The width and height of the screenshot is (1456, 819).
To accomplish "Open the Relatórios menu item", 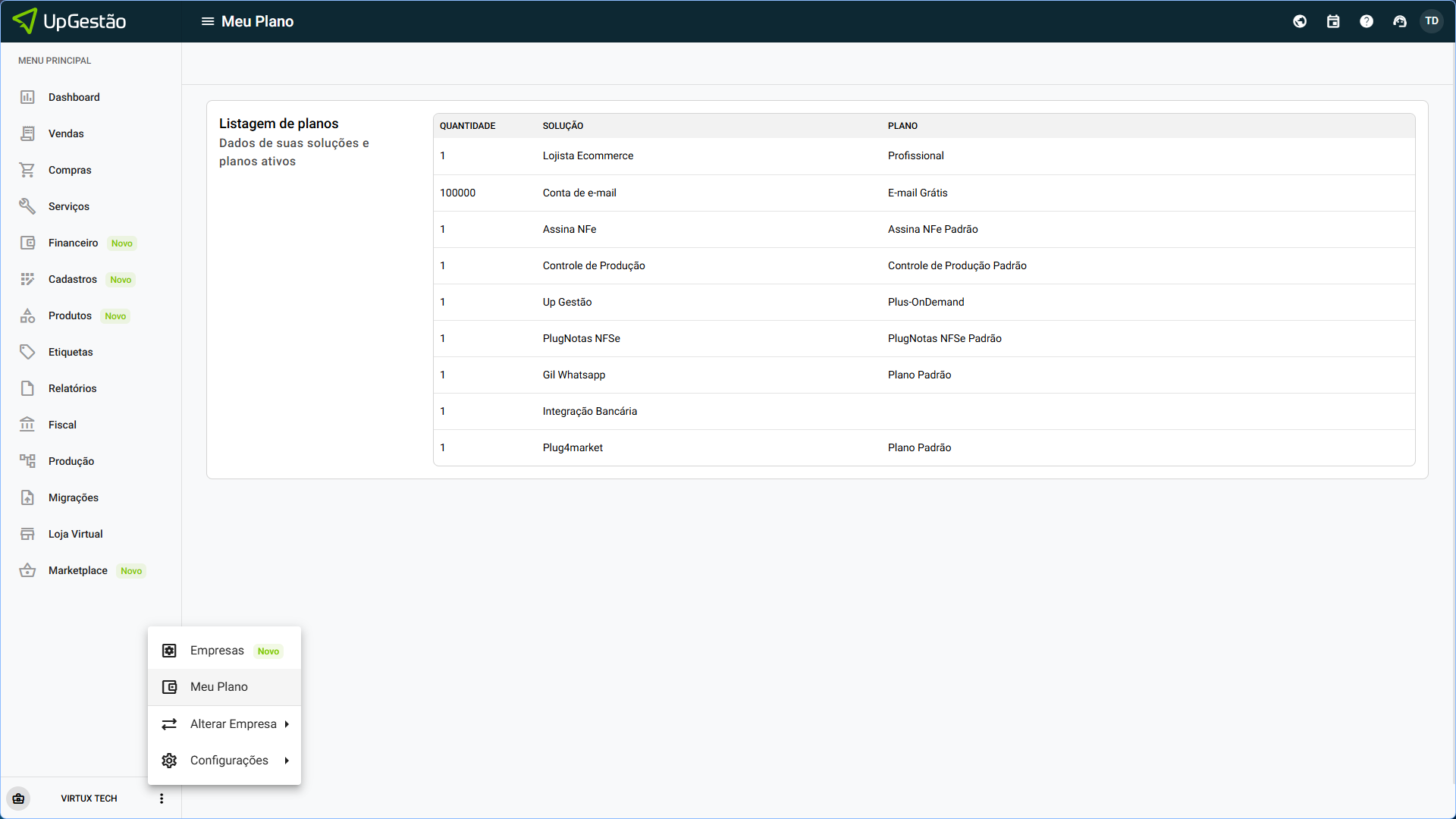I will click(72, 388).
